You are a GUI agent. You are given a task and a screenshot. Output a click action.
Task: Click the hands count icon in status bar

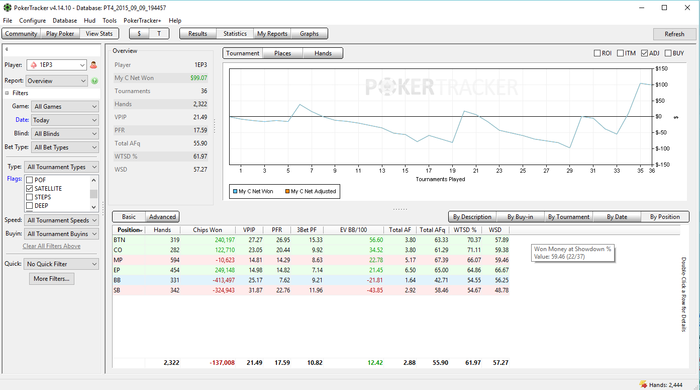(x=643, y=384)
